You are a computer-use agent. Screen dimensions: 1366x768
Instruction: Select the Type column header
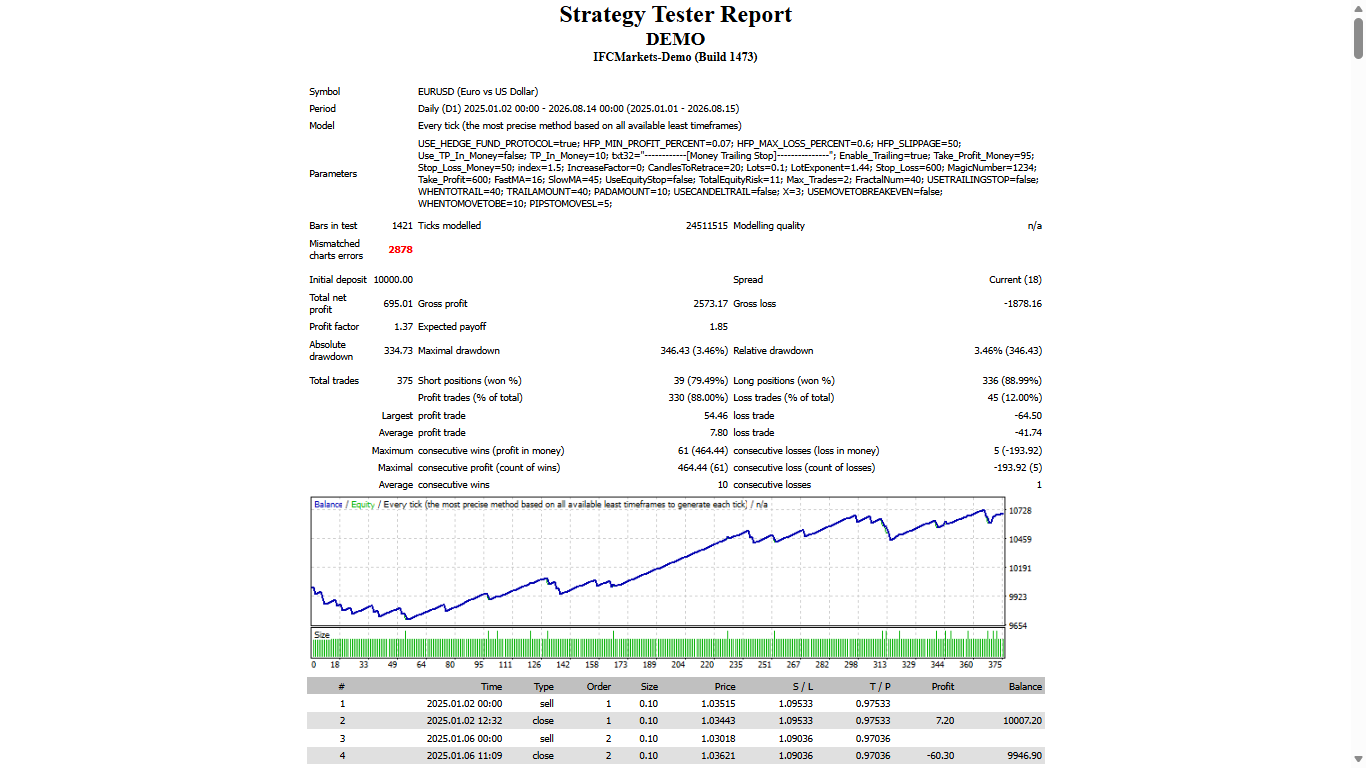pos(543,687)
